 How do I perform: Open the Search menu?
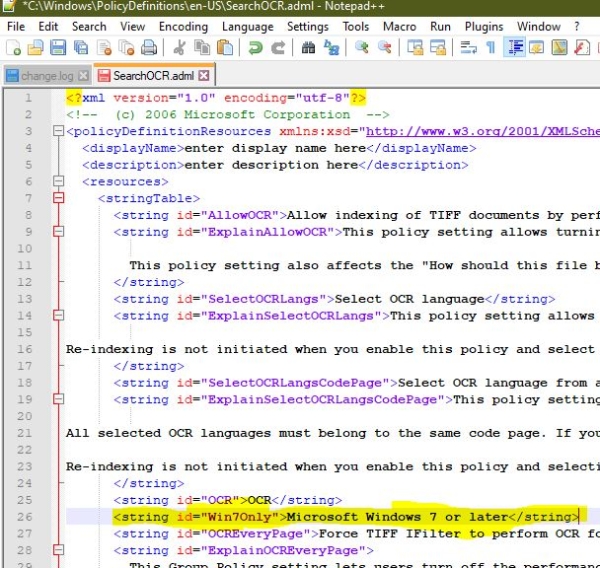(89, 26)
